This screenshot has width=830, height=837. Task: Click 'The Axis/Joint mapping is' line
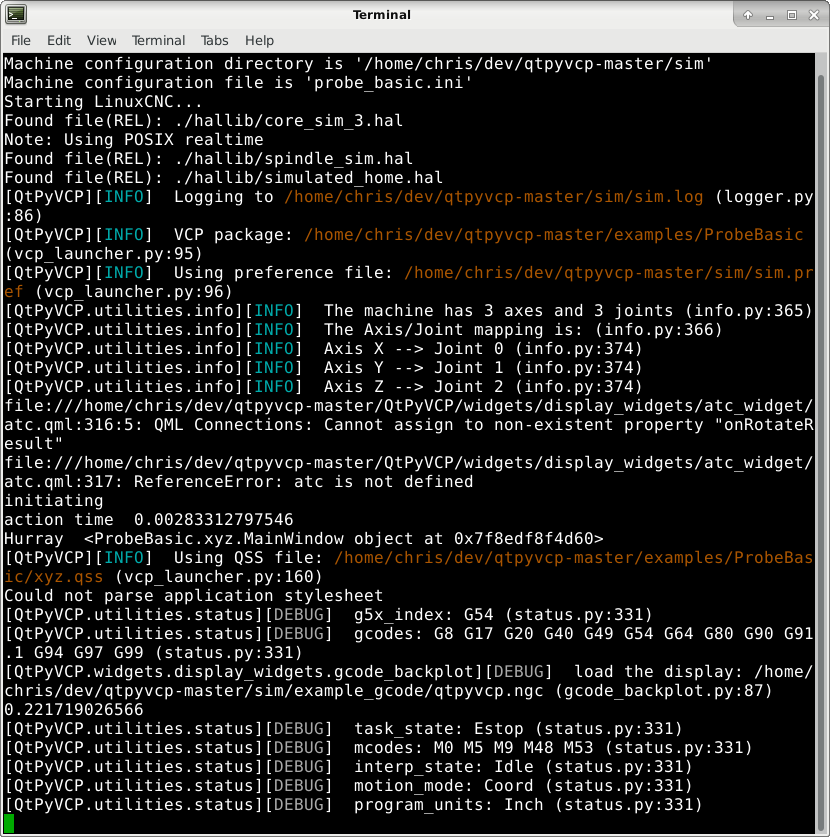pos(363,329)
